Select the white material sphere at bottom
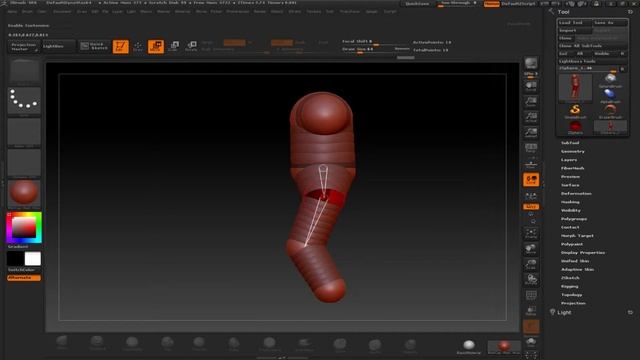The height and width of the screenshot is (360, 640). coord(469,346)
